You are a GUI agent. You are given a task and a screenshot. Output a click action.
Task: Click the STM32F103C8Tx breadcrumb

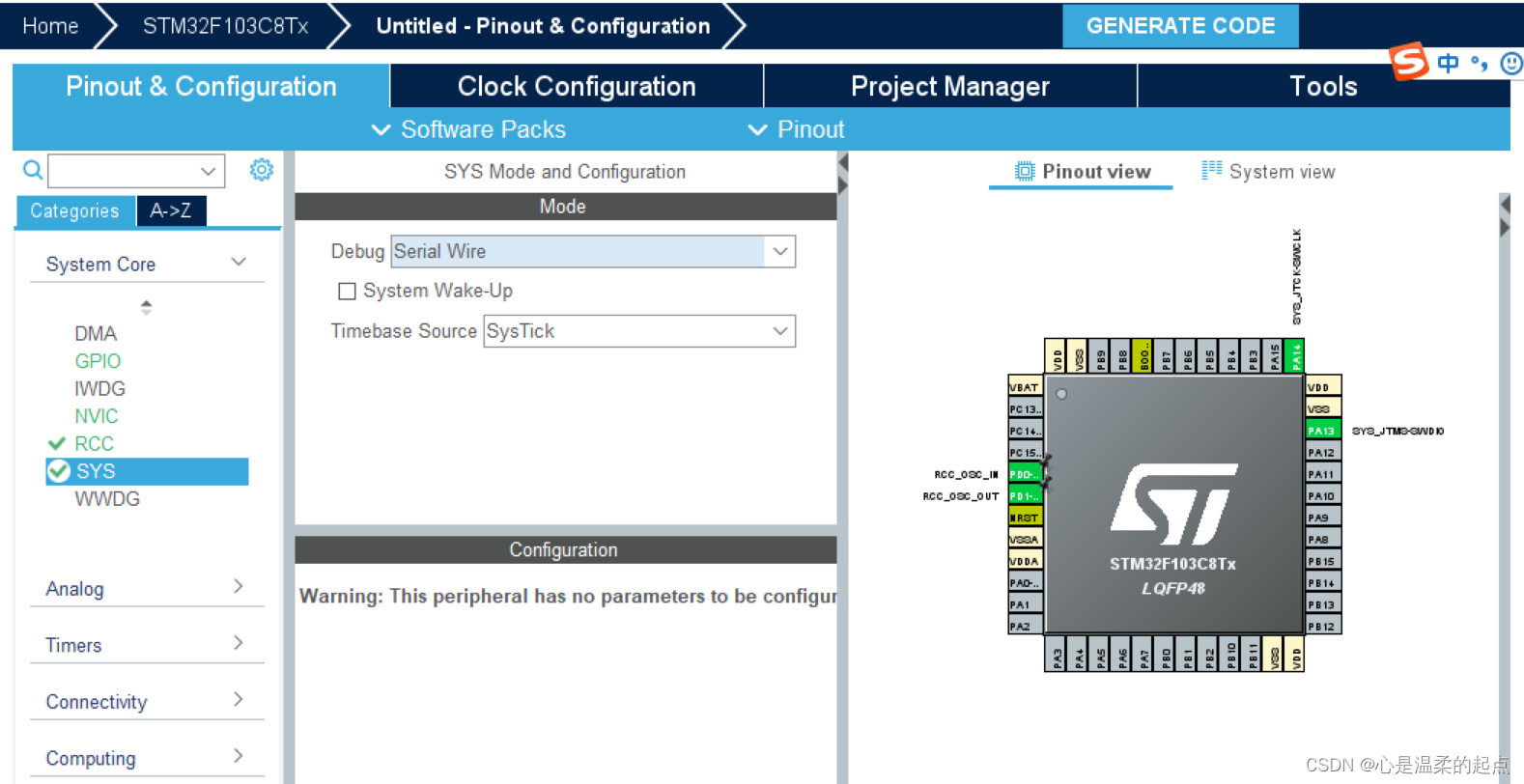[x=225, y=26]
